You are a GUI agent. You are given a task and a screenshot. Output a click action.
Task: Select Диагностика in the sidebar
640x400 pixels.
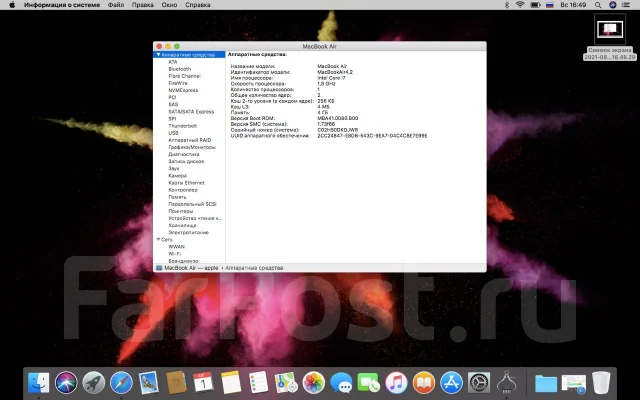(x=184, y=154)
